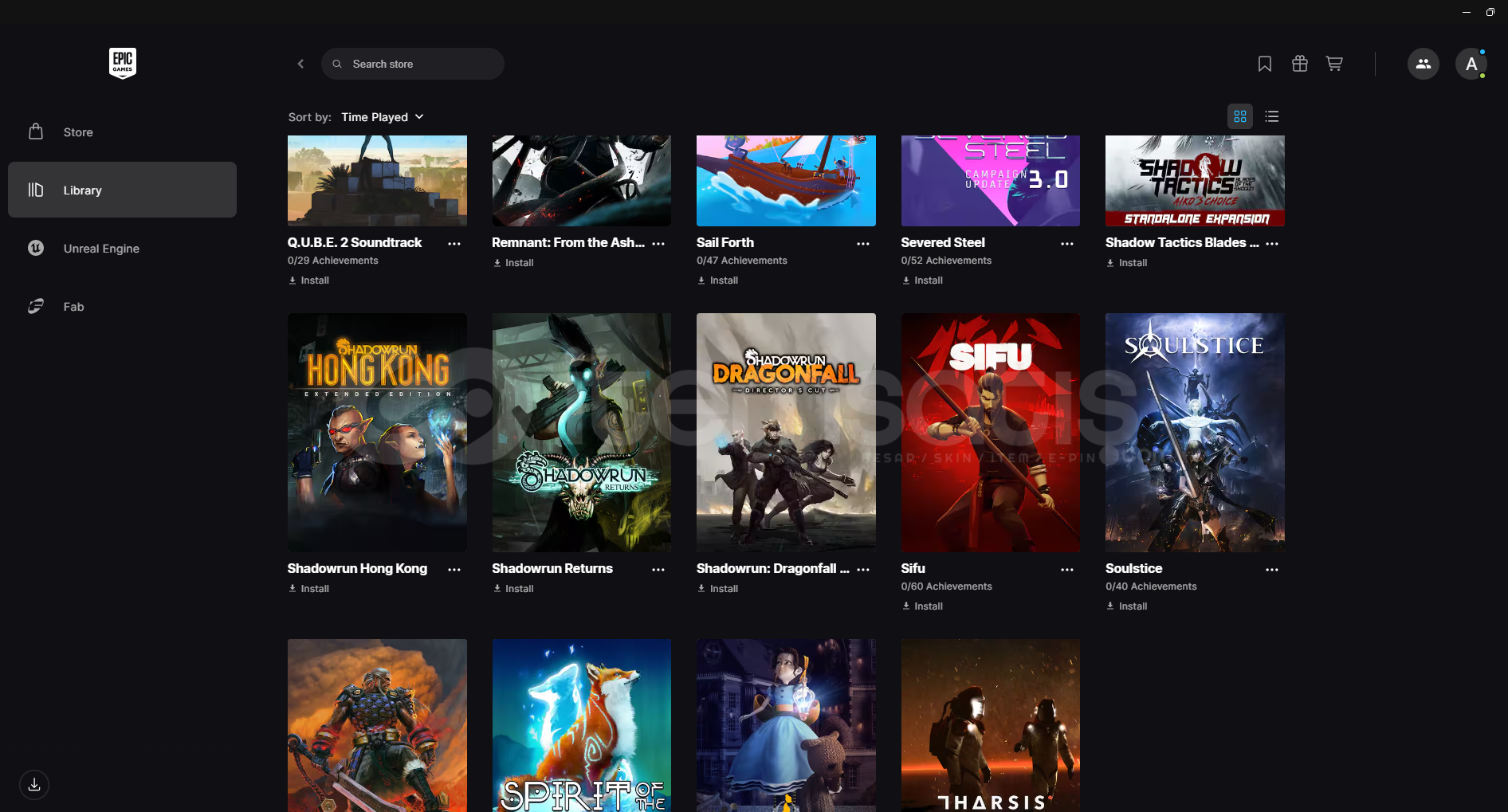Install Remnant: From the Ashes
The width and height of the screenshot is (1508, 812).
(x=513, y=263)
